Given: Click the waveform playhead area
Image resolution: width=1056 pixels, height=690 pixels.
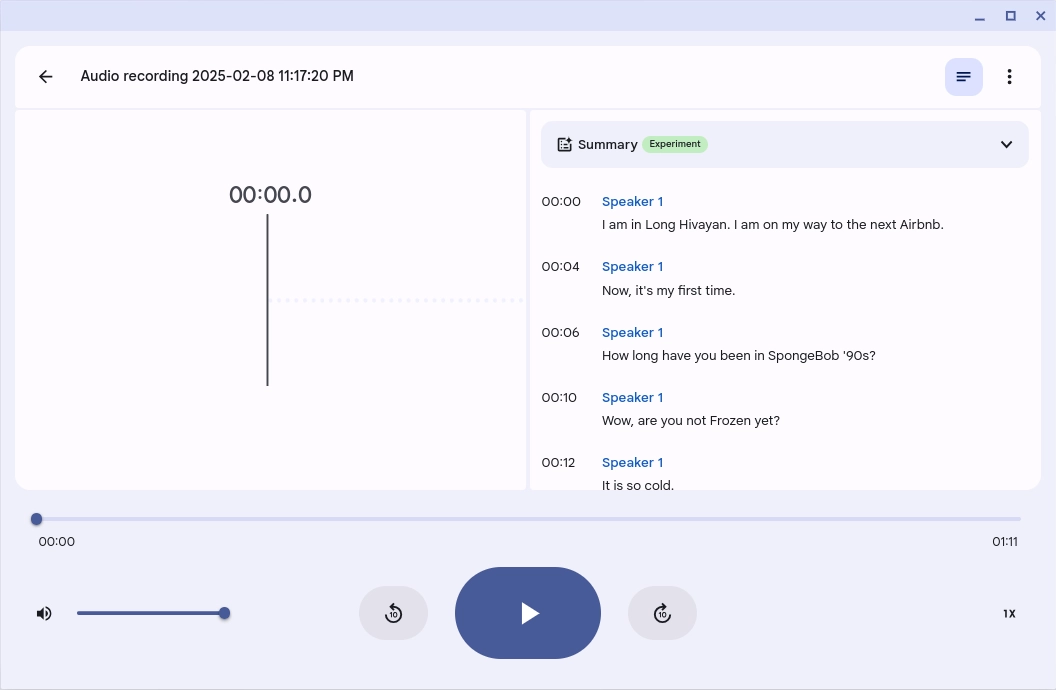Looking at the screenshot, I should pyautogui.click(x=268, y=300).
